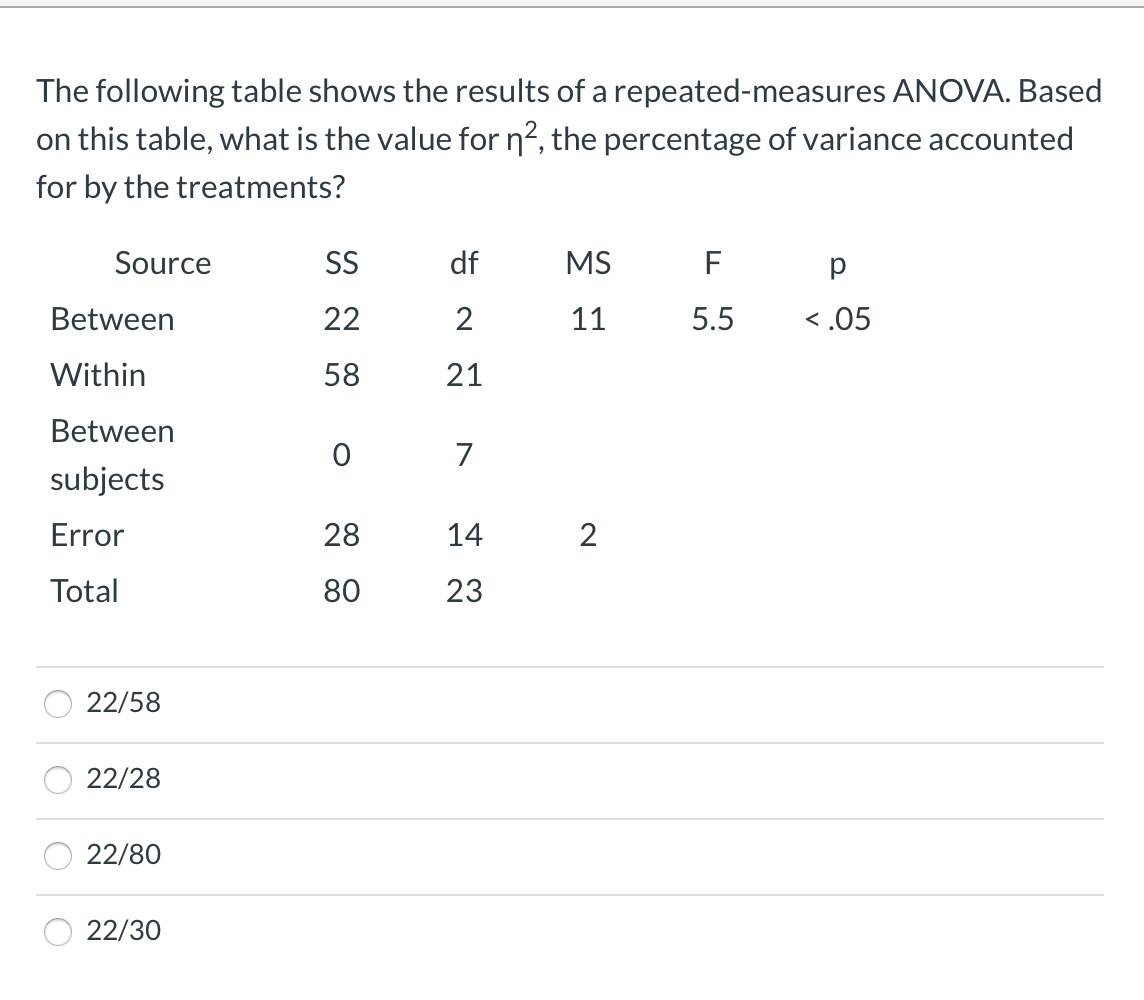This screenshot has width=1144, height=1000.
Task: Select the radio button for answer 22/58
Action: click(x=57, y=704)
